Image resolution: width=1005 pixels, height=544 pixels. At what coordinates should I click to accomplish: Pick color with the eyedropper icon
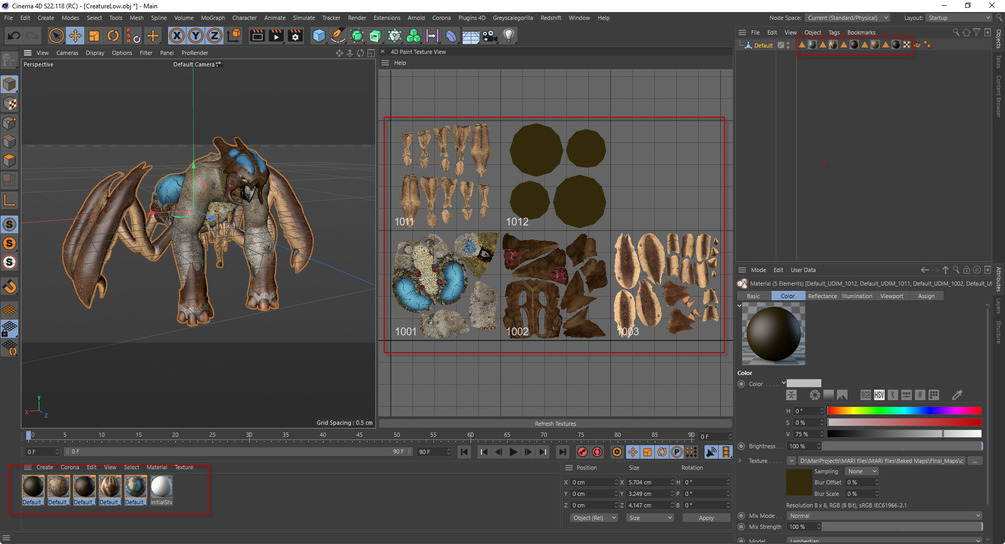(x=956, y=395)
